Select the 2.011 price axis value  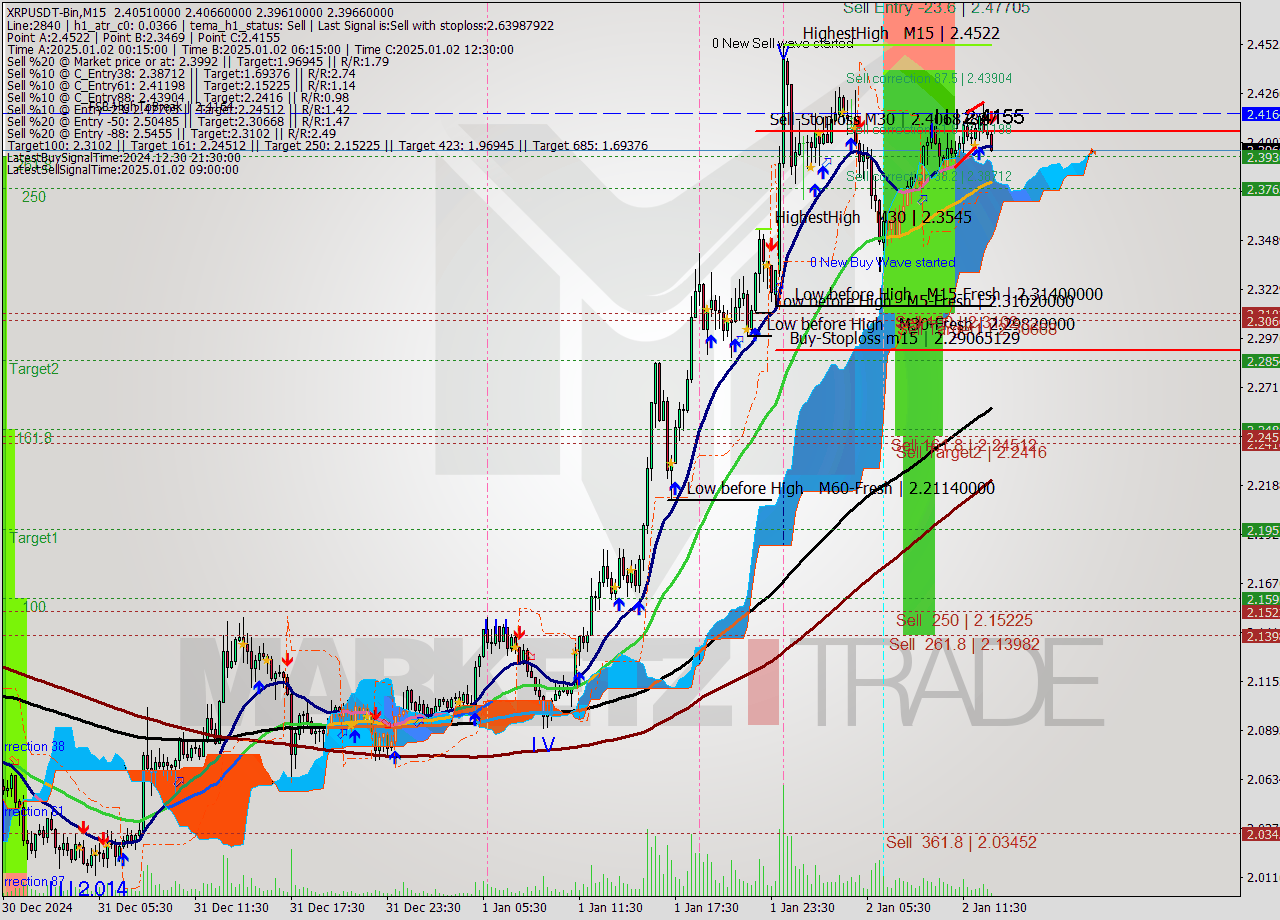click(1262, 877)
